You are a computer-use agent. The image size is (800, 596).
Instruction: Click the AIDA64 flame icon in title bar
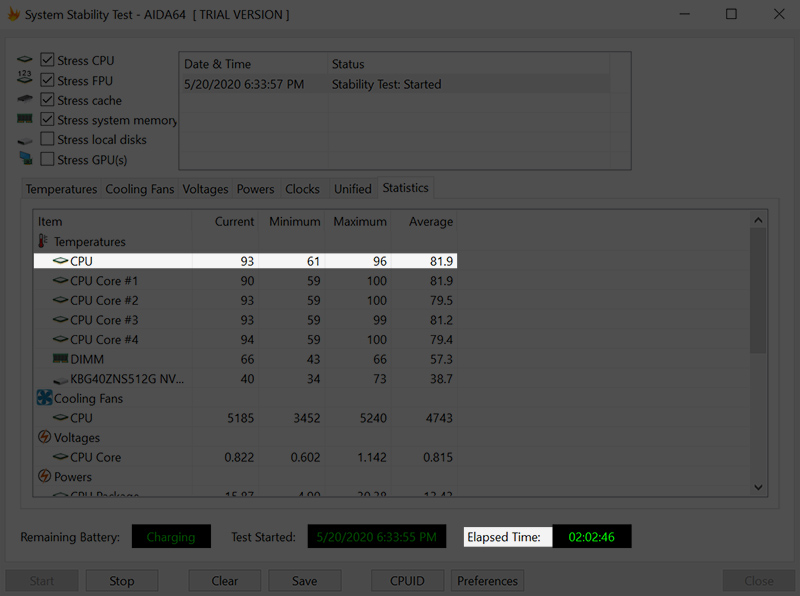(x=14, y=14)
